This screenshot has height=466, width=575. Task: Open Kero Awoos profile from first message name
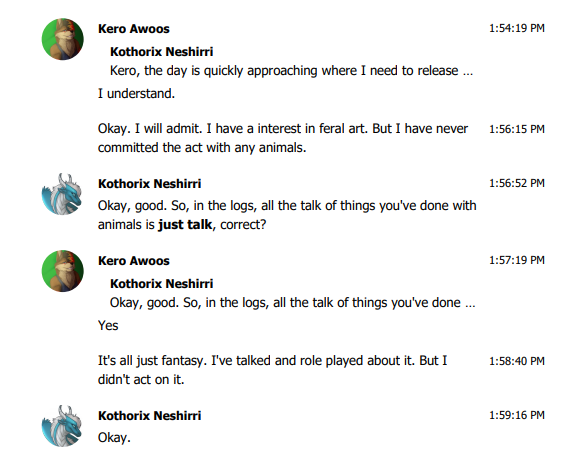[x=134, y=29]
